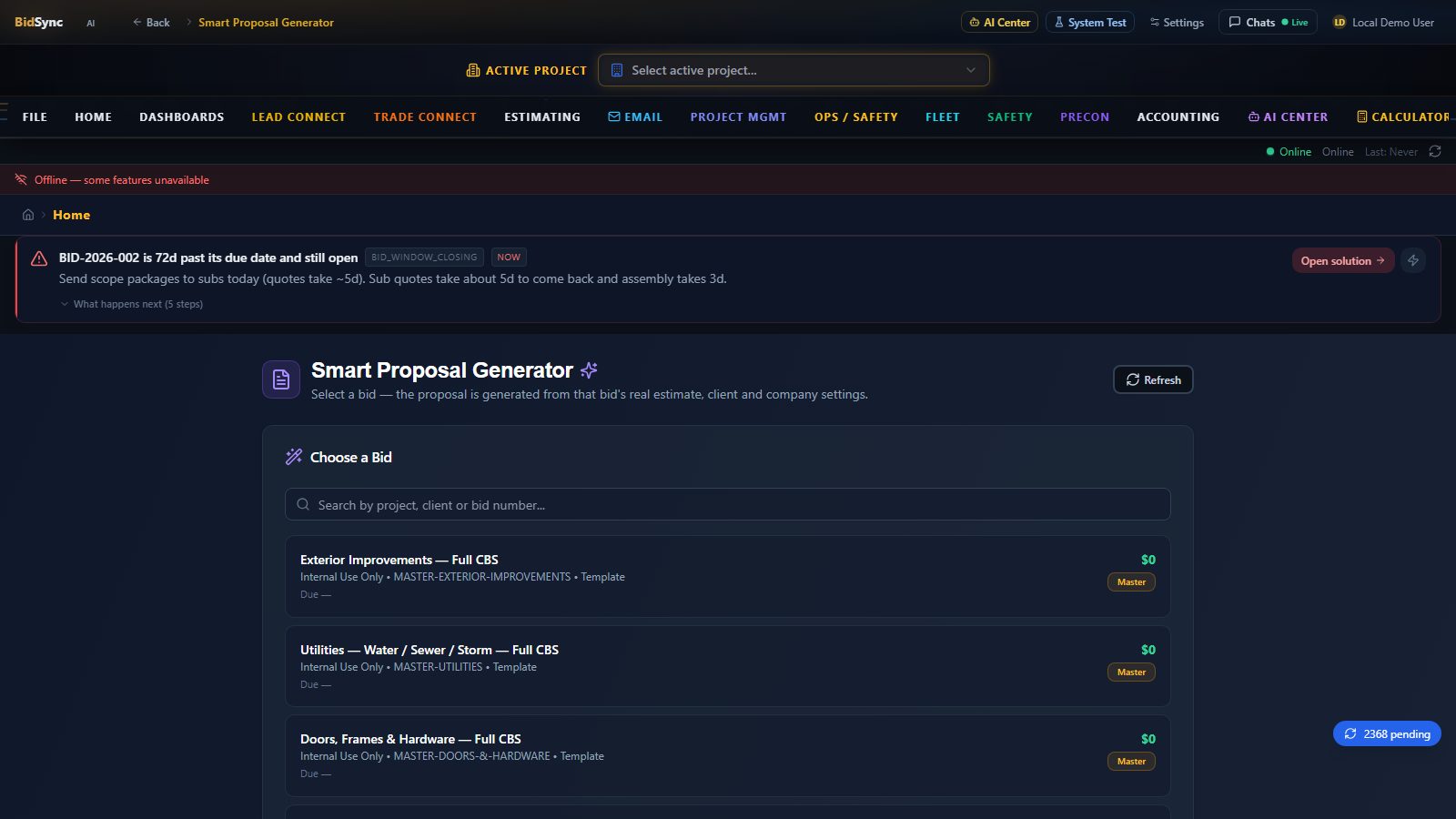Click the sync refresh icon beside Last: Never
The height and width of the screenshot is (819, 1456).
[1435, 151]
